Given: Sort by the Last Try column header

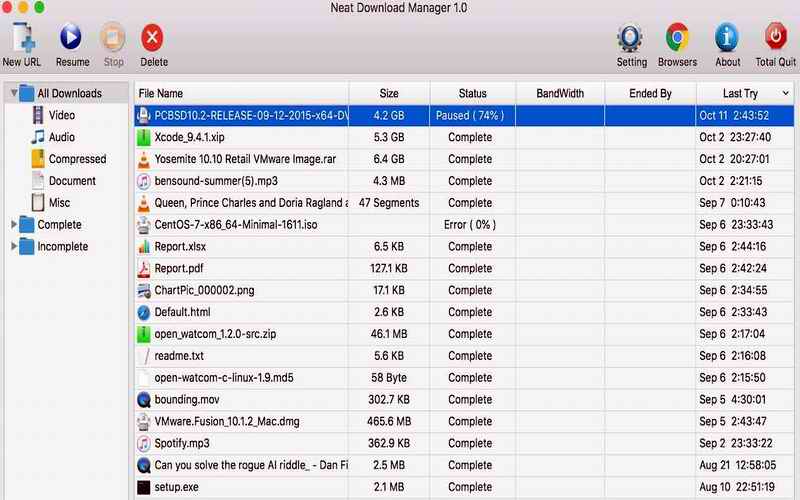Looking at the screenshot, I should (x=739, y=93).
